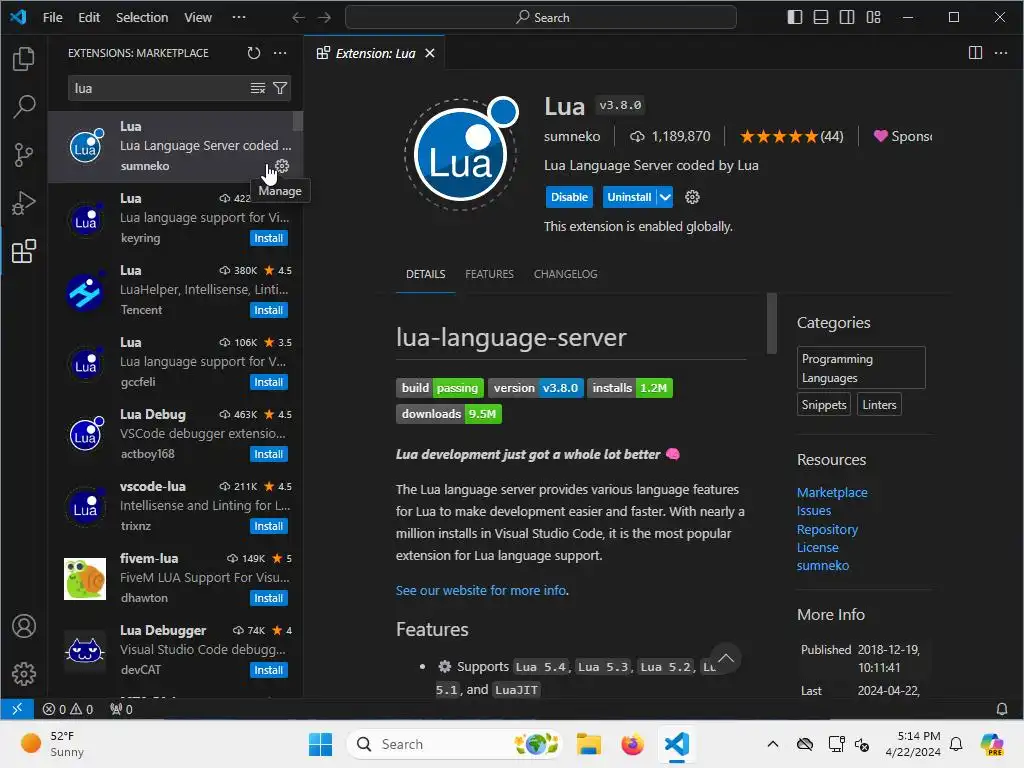The image size is (1024, 768).
Task: Switch to the FEATURES tab
Action: (489, 274)
